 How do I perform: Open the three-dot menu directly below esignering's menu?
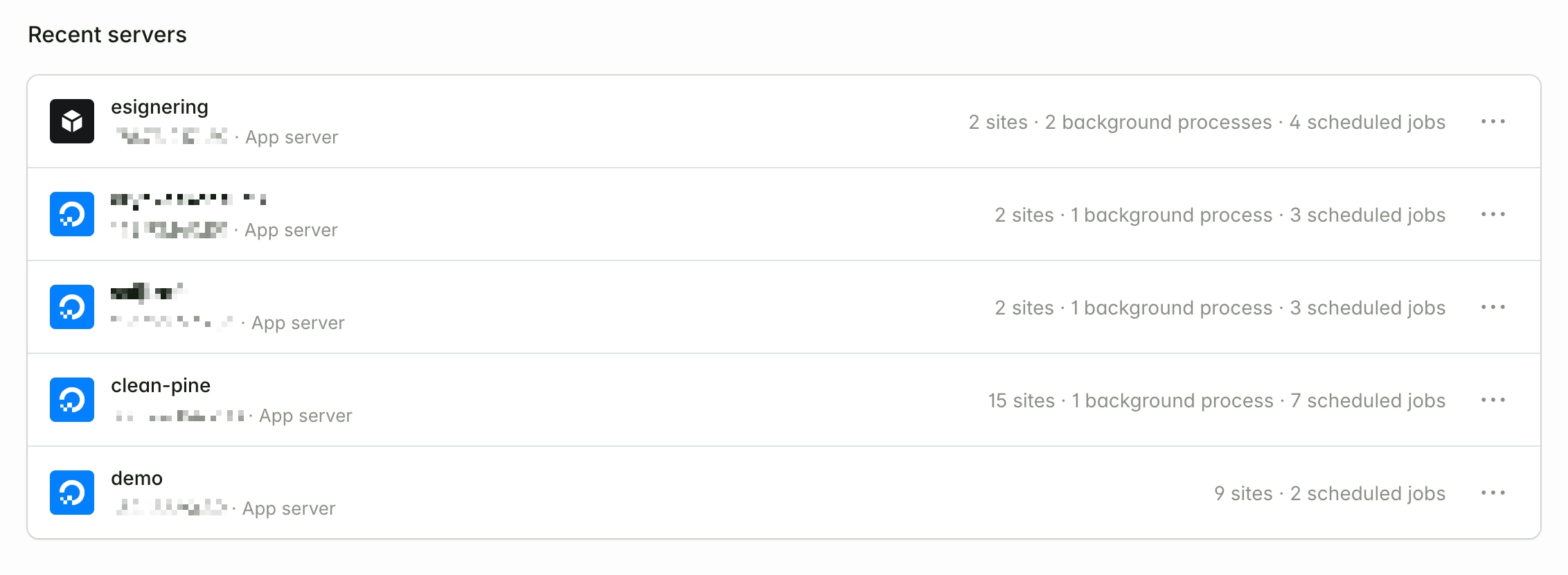(1493, 215)
